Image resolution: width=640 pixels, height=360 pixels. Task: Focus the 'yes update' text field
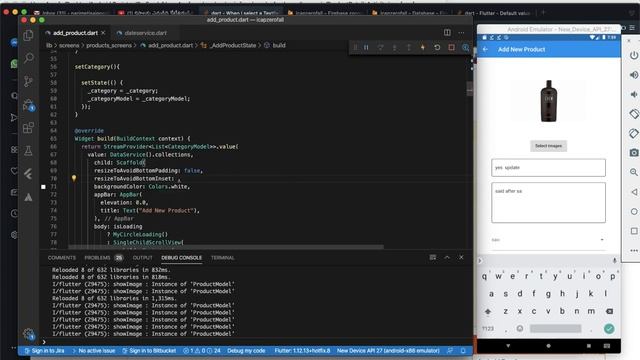(x=548, y=168)
